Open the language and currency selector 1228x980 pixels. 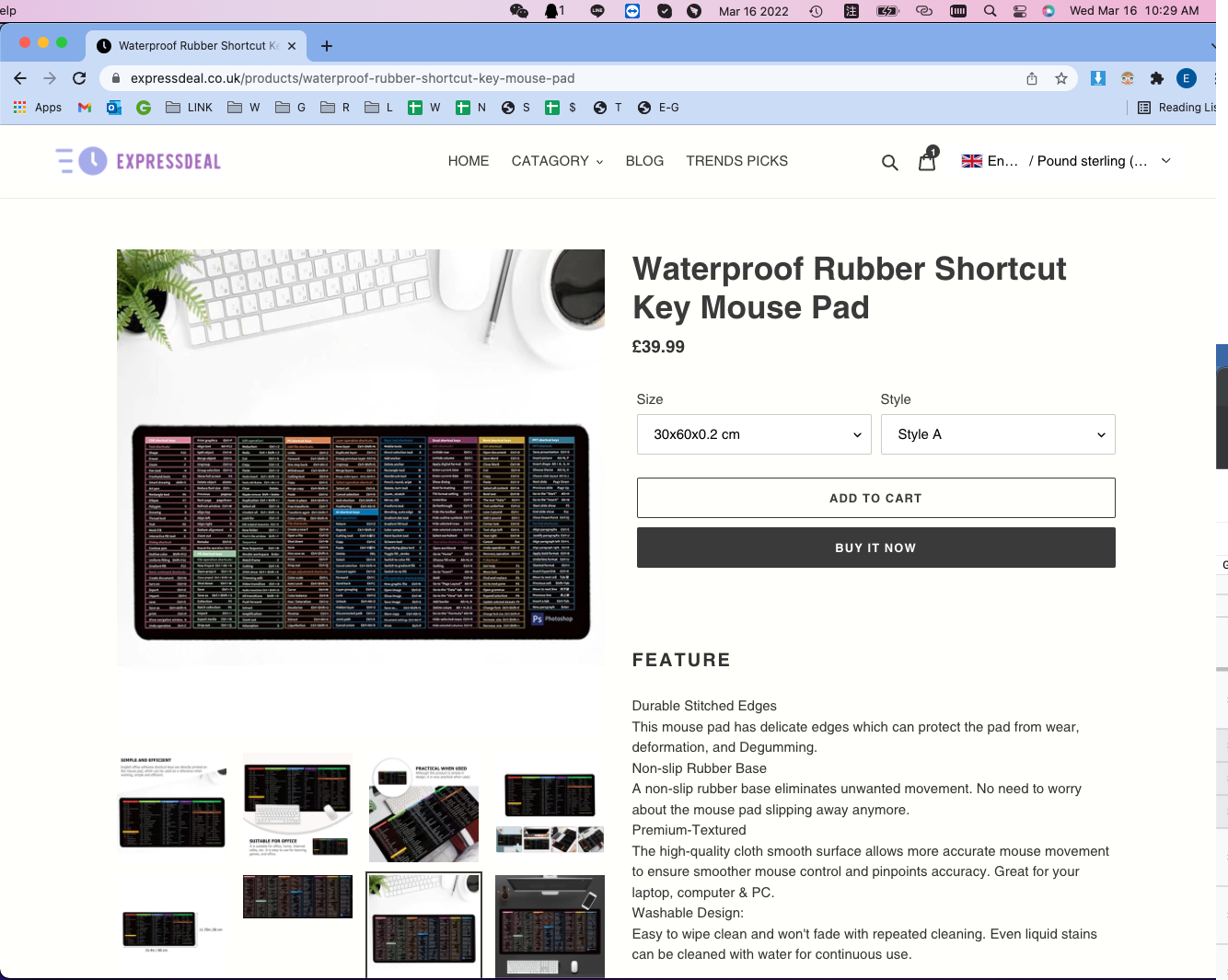tap(1066, 161)
